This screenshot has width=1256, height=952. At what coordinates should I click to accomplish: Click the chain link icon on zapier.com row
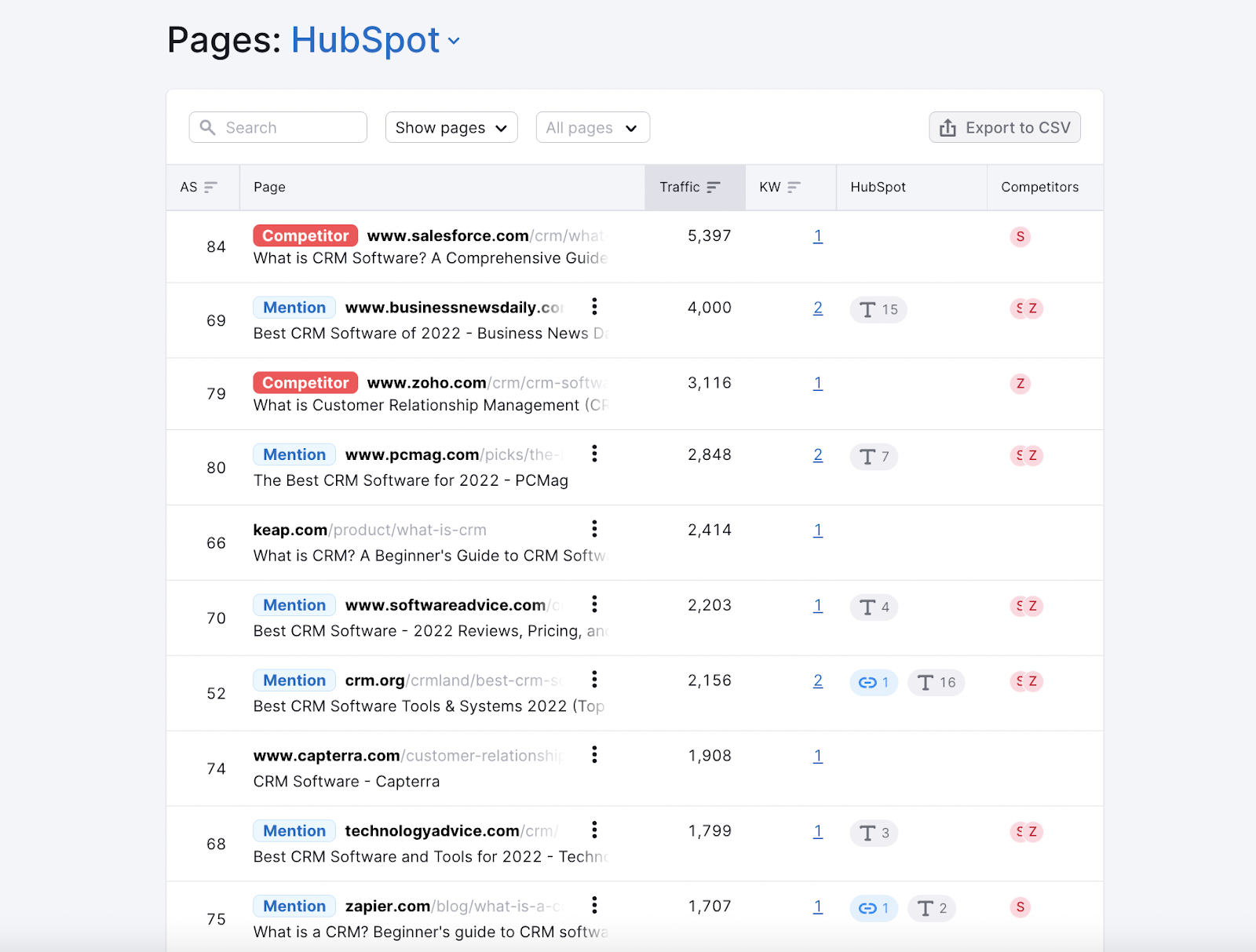click(x=873, y=908)
